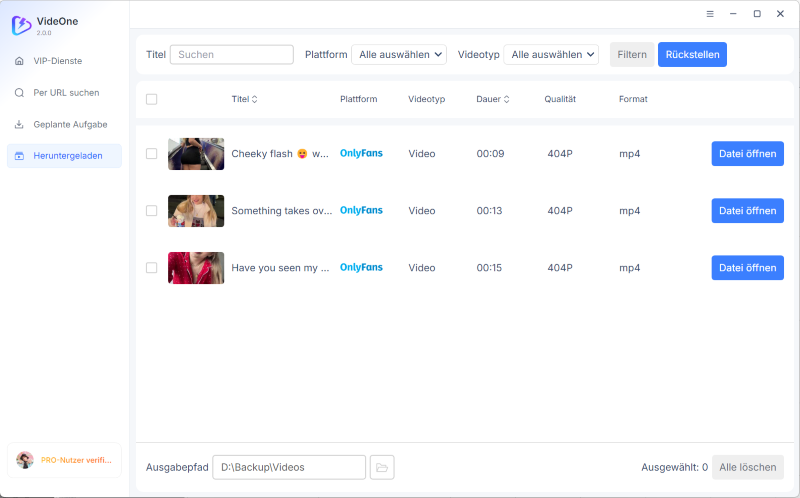
Task: Click the Qualität column header
Action: [560, 99]
